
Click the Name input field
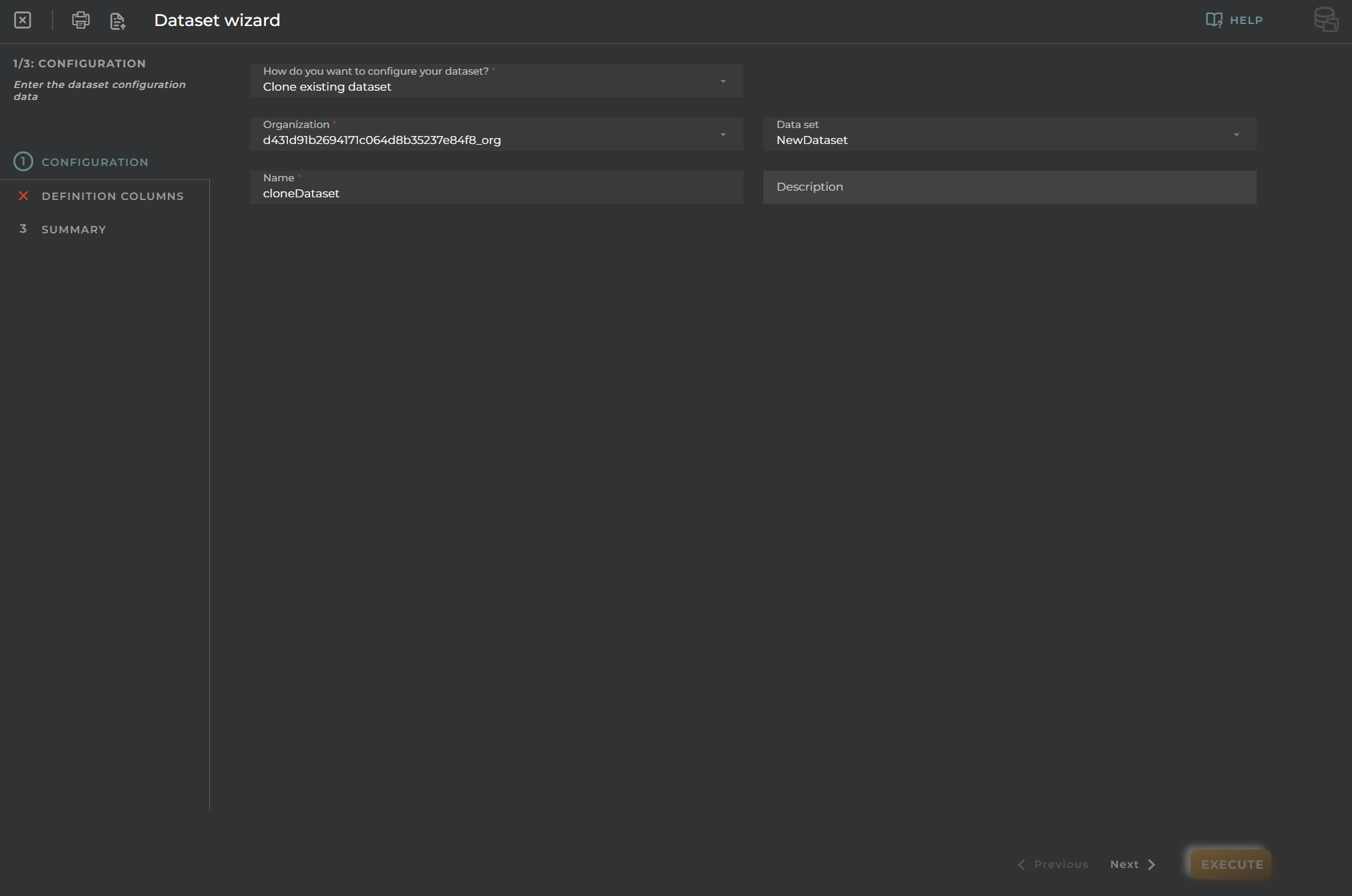click(x=496, y=187)
